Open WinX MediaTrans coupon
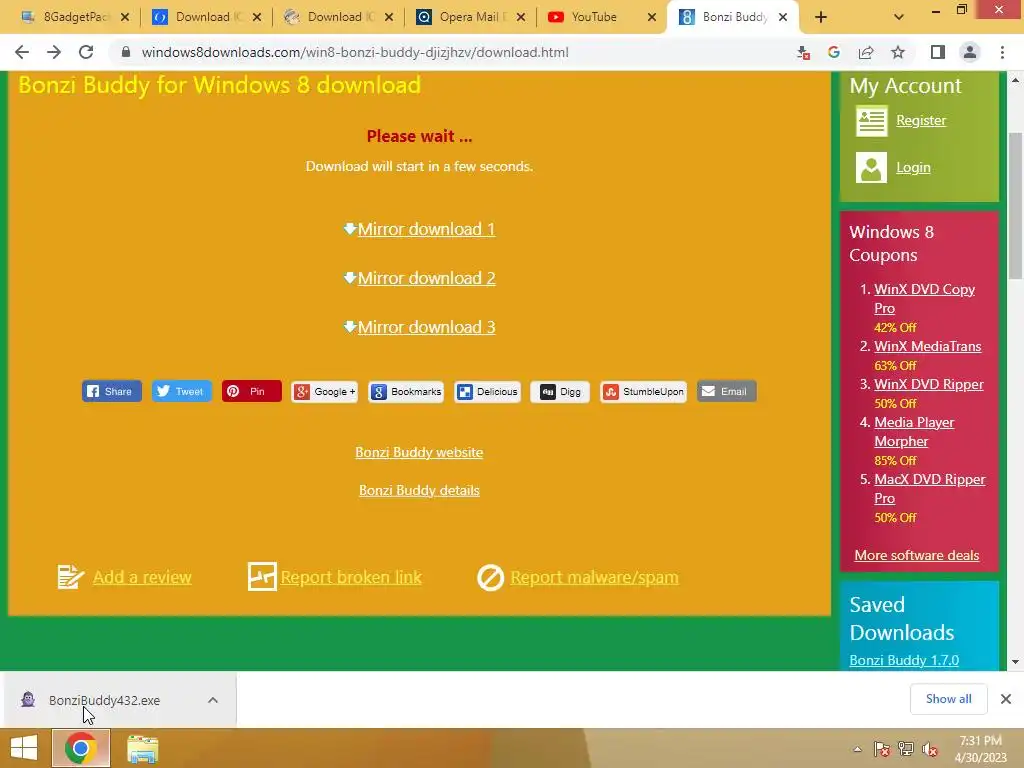 tap(927, 347)
